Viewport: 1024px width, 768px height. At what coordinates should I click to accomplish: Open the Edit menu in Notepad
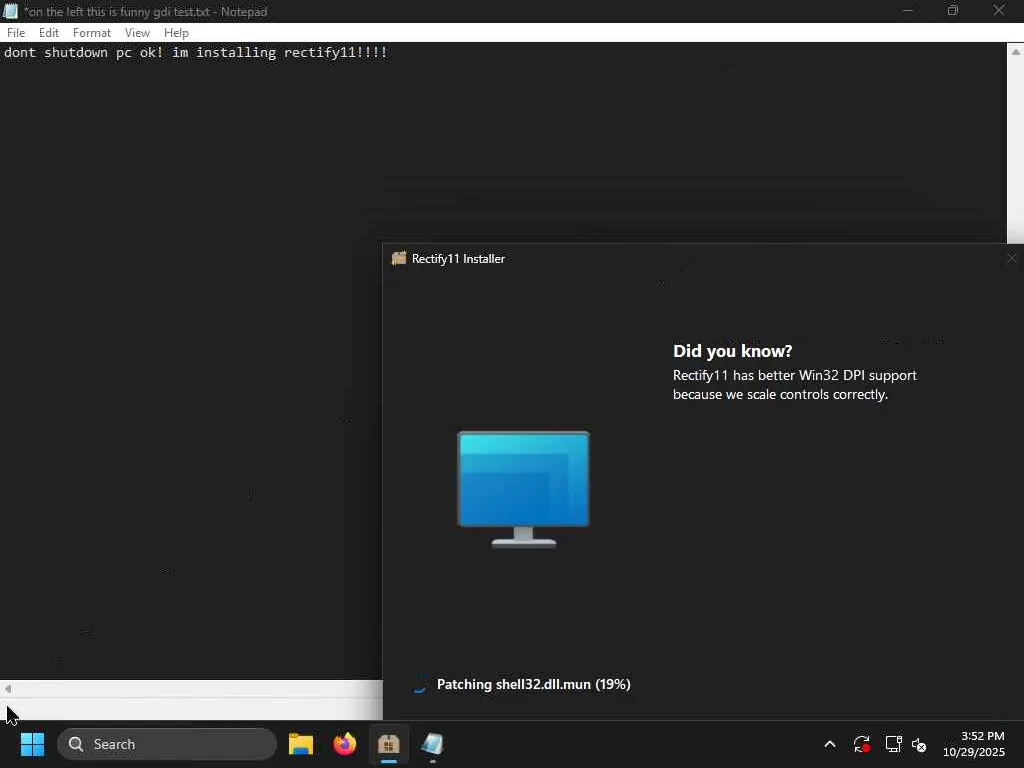48,33
